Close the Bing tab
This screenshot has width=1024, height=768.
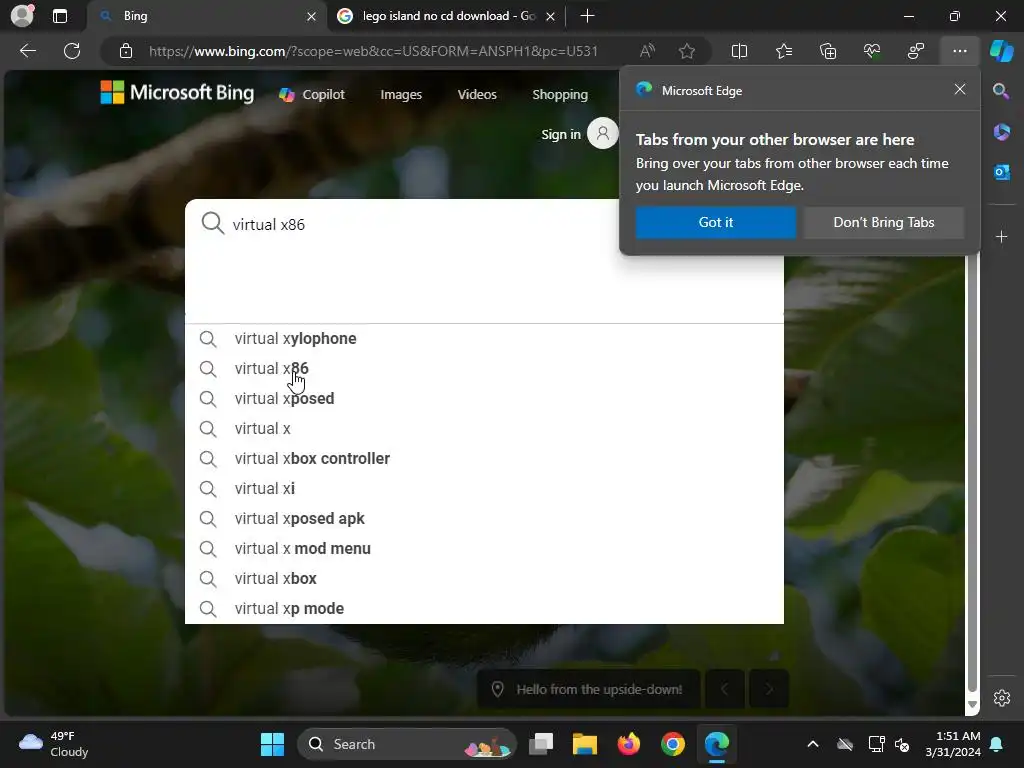(x=312, y=16)
